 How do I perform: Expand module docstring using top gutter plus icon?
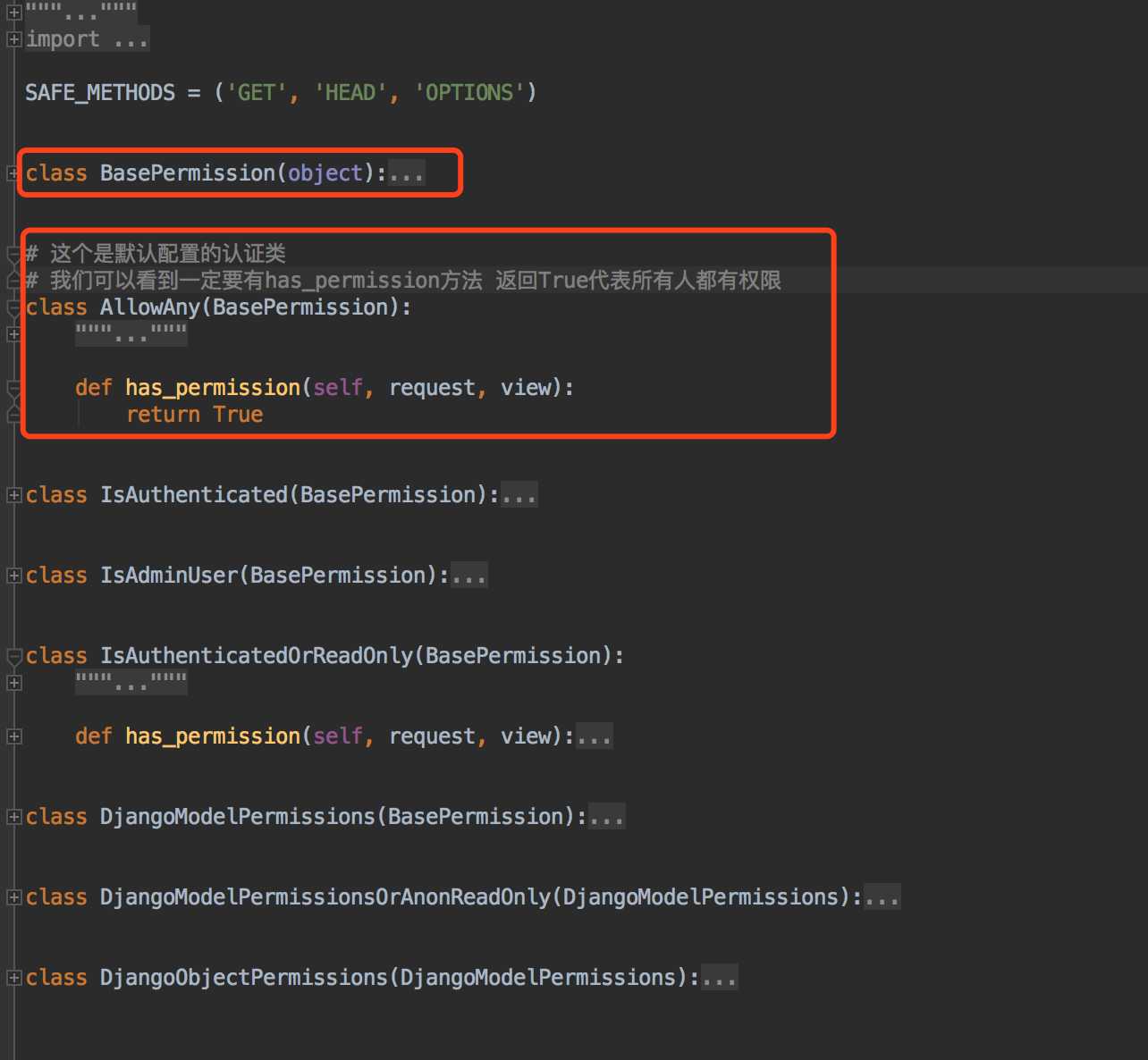(x=13, y=13)
